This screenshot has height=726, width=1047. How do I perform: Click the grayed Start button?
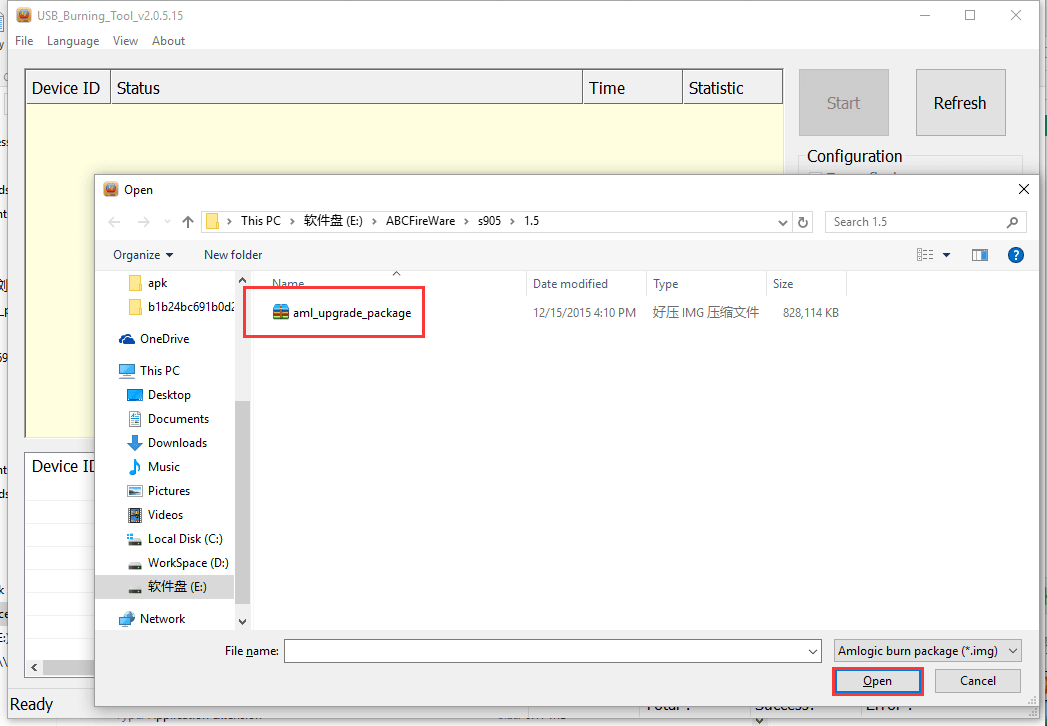tap(843, 103)
